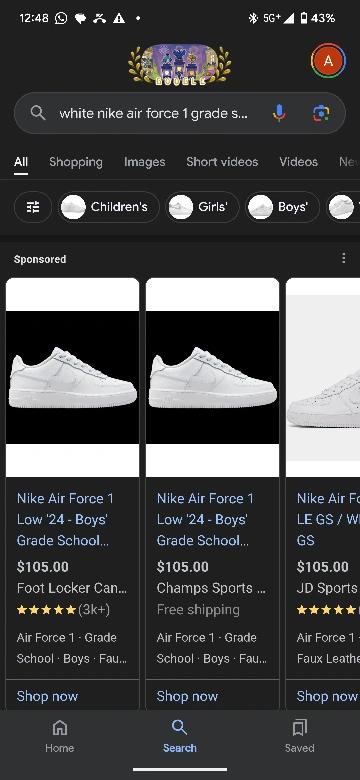Select the Girls' filter chip
The height and width of the screenshot is (780, 360).
[x=202, y=207]
